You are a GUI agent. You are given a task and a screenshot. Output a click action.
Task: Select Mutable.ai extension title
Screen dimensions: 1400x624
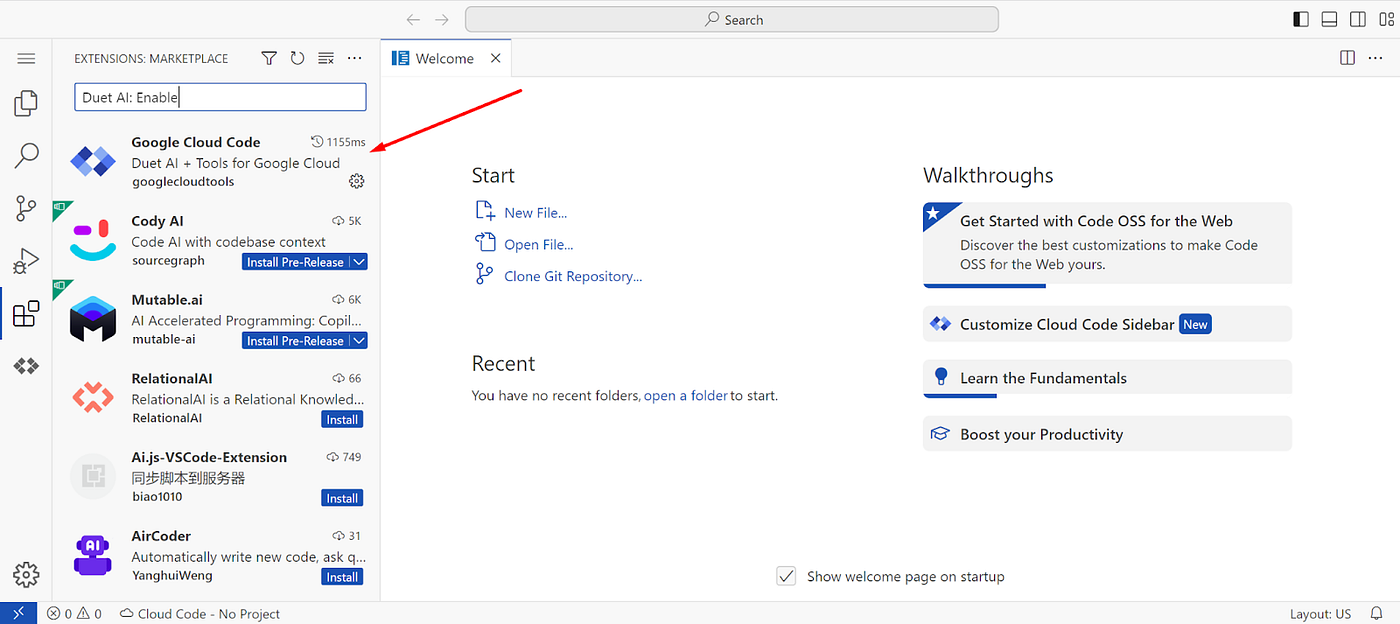[165, 300]
